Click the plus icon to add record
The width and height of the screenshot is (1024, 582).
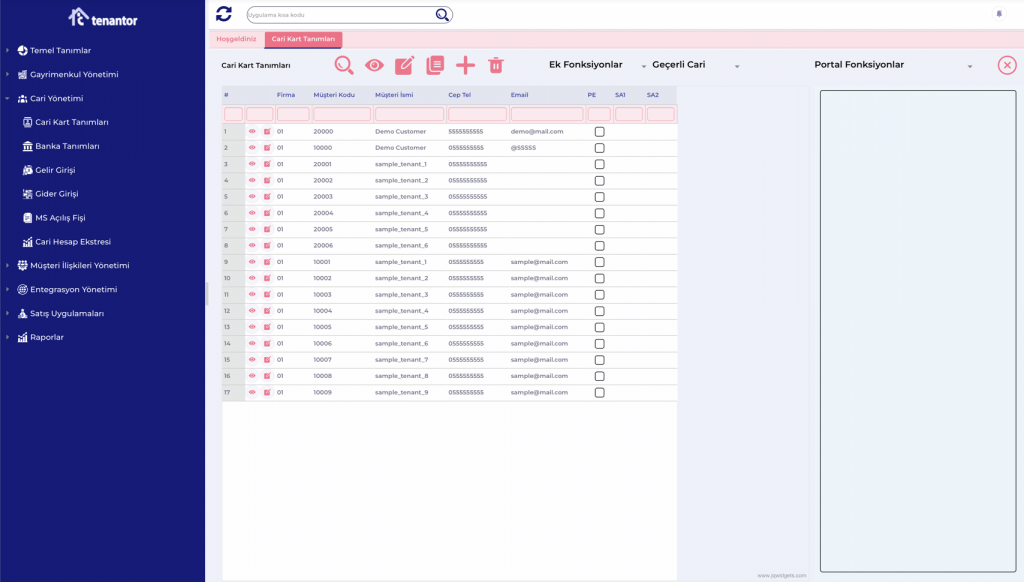(x=465, y=65)
